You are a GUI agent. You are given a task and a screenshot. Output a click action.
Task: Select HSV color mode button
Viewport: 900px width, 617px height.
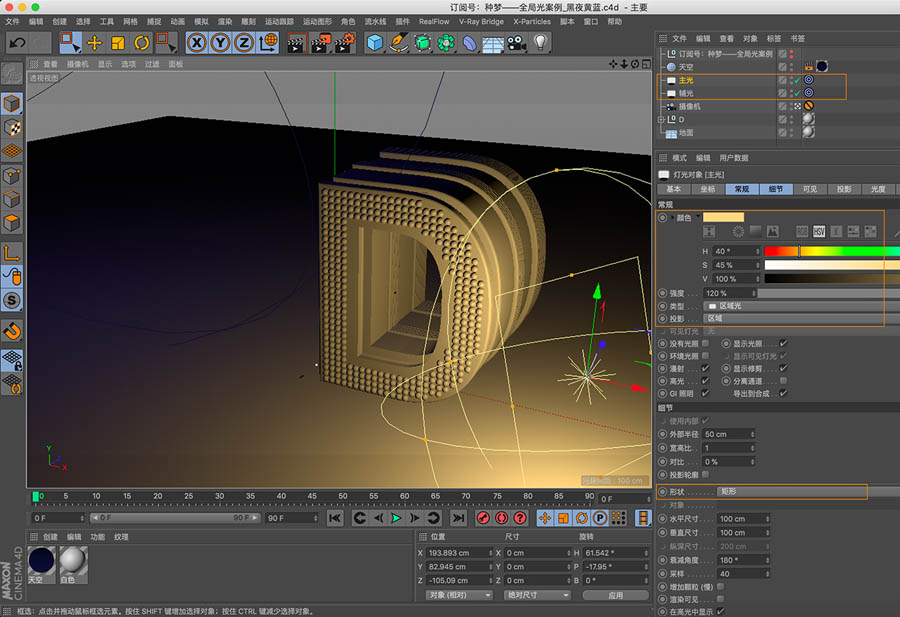pyautogui.click(x=819, y=231)
